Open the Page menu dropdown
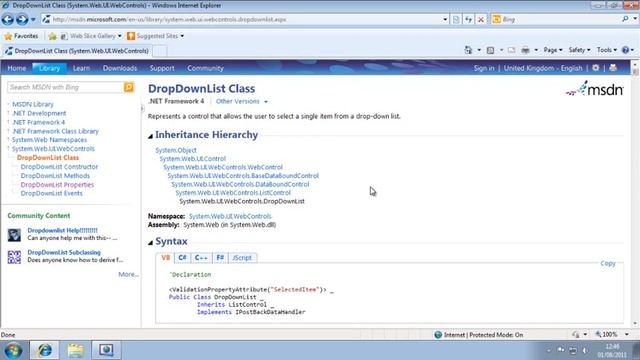The height and width of the screenshot is (360, 640). point(553,50)
